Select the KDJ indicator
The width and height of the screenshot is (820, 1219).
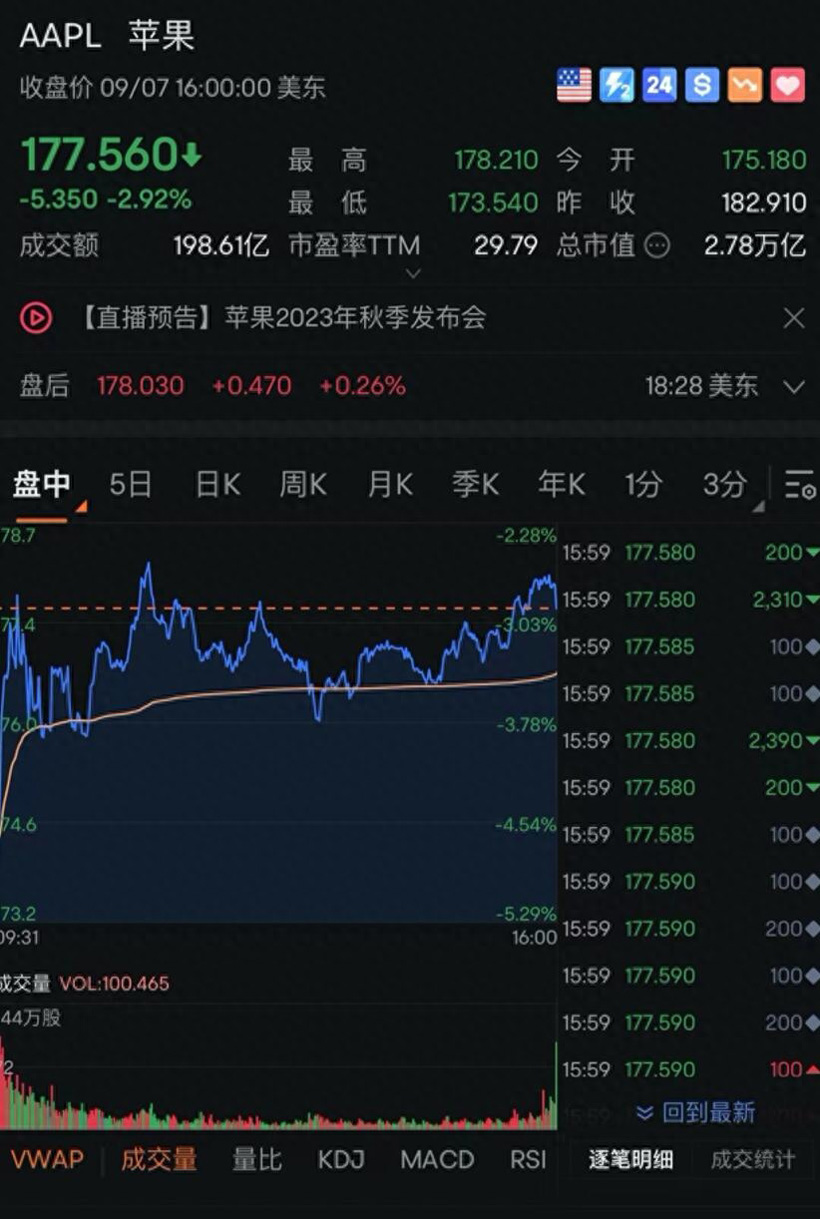pyautogui.click(x=341, y=1160)
